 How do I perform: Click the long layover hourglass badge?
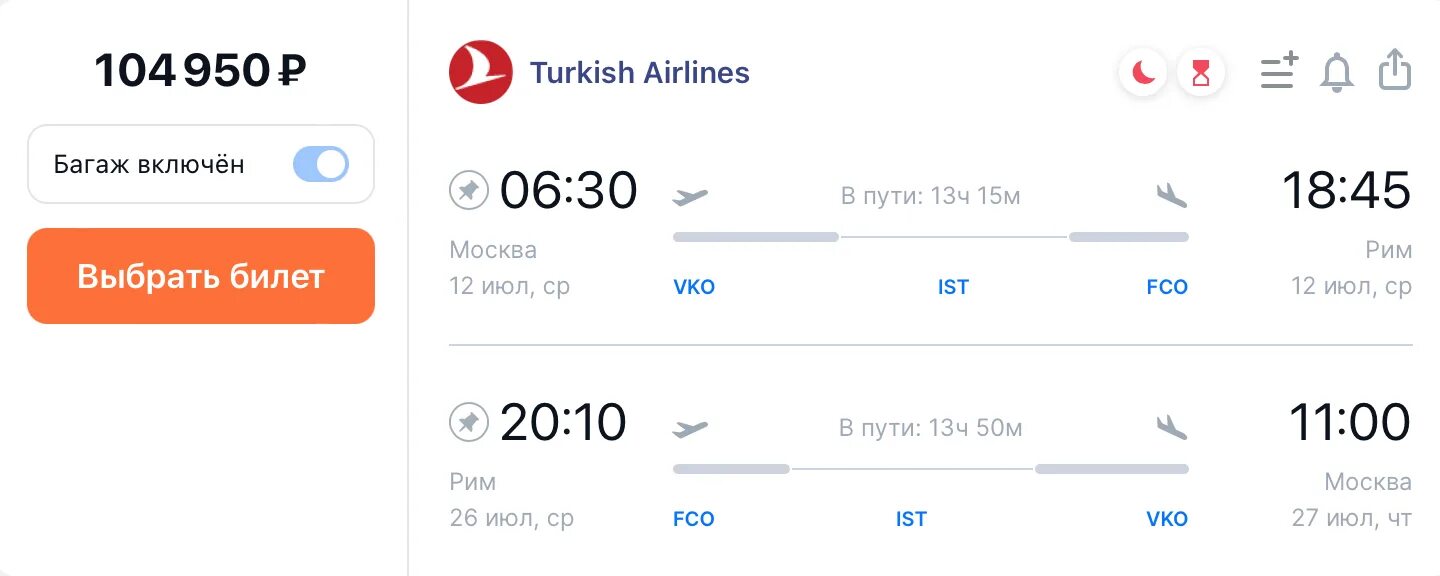point(1201,73)
